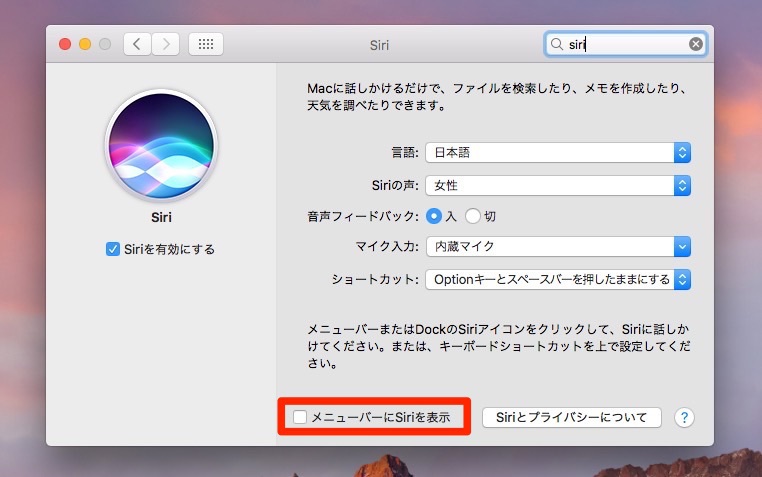This screenshot has width=762, height=477.
Task: Click description text starting Macに話しかけるだけで
Action: 497,97
